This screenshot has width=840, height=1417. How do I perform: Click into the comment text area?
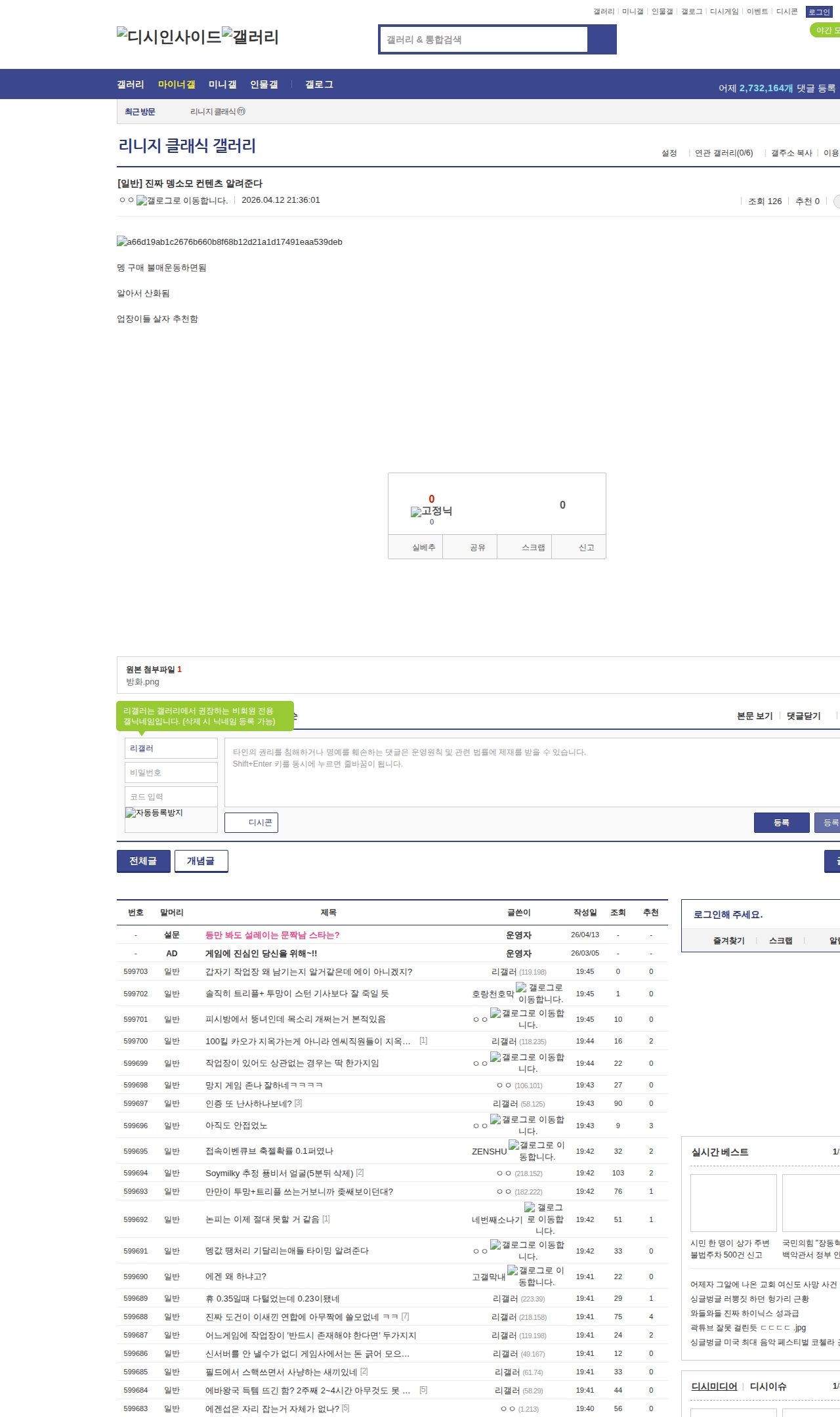tap(532, 772)
